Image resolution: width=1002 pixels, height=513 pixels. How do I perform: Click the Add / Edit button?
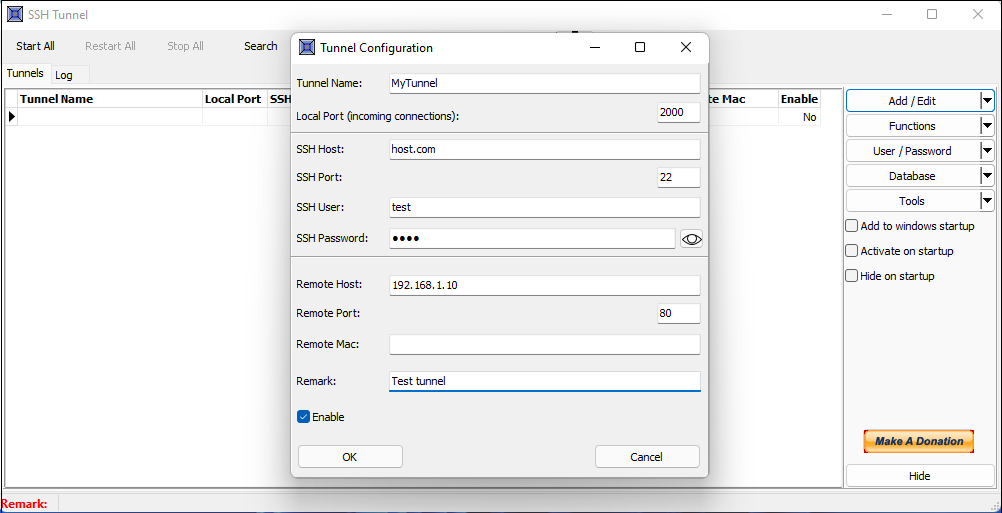[x=913, y=101]
